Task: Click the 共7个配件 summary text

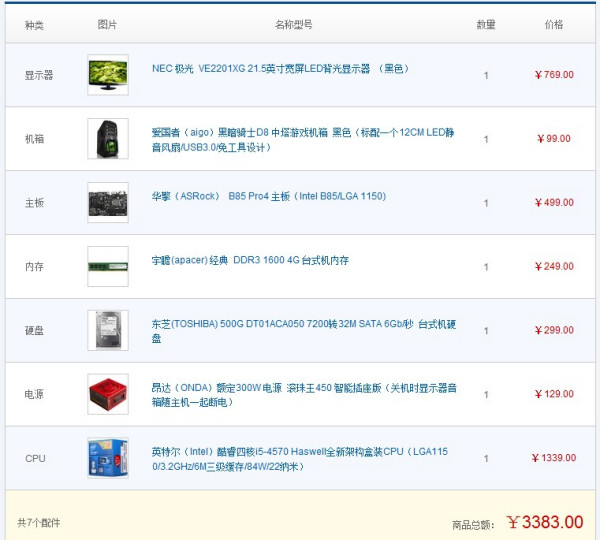Action: pos(39,523)
